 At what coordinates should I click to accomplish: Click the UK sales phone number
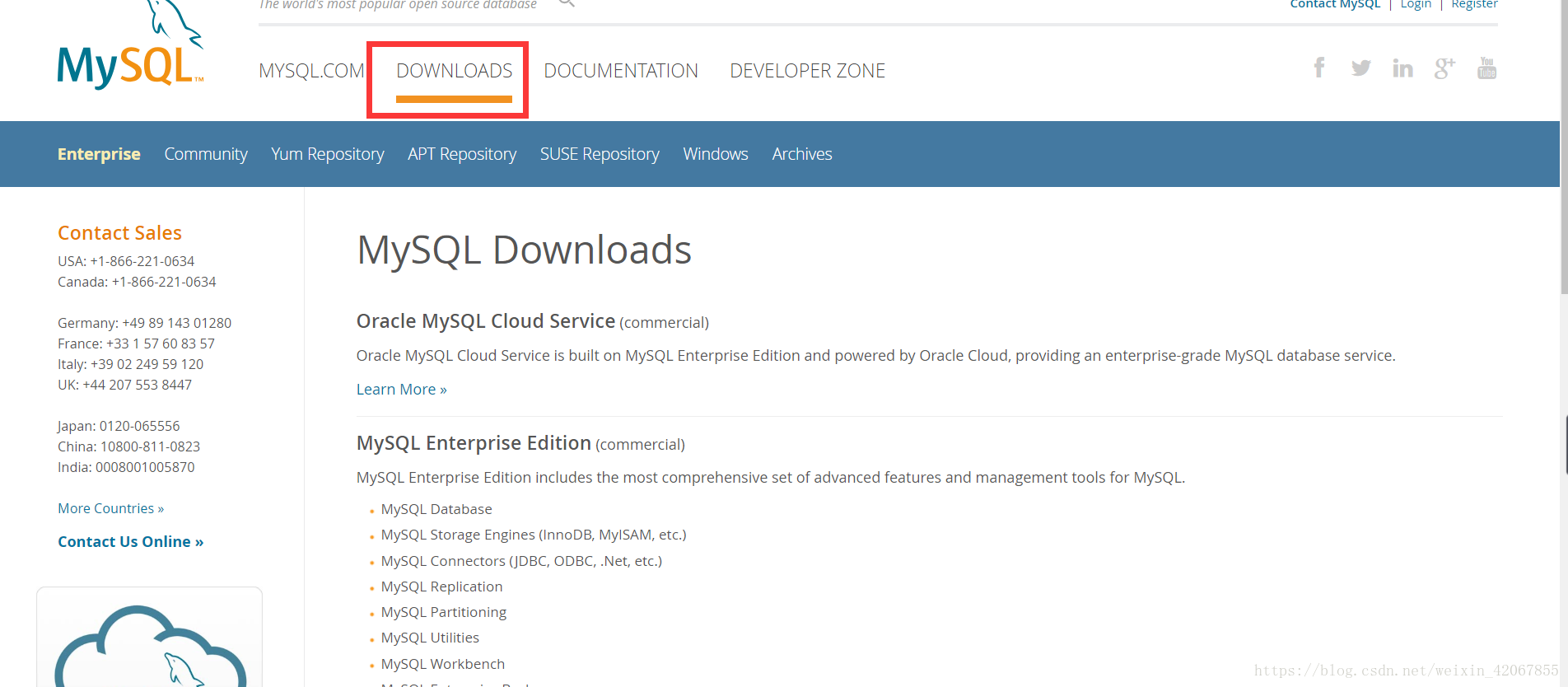[137, 385]
